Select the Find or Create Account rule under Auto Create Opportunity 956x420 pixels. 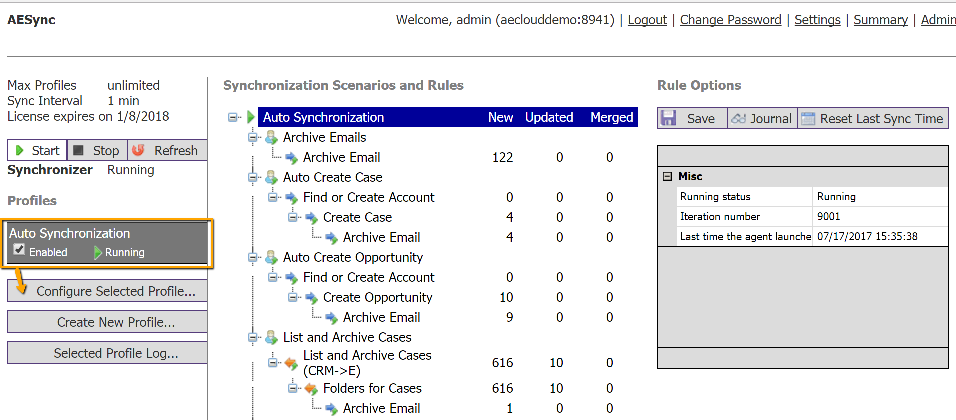coord(368,277)
